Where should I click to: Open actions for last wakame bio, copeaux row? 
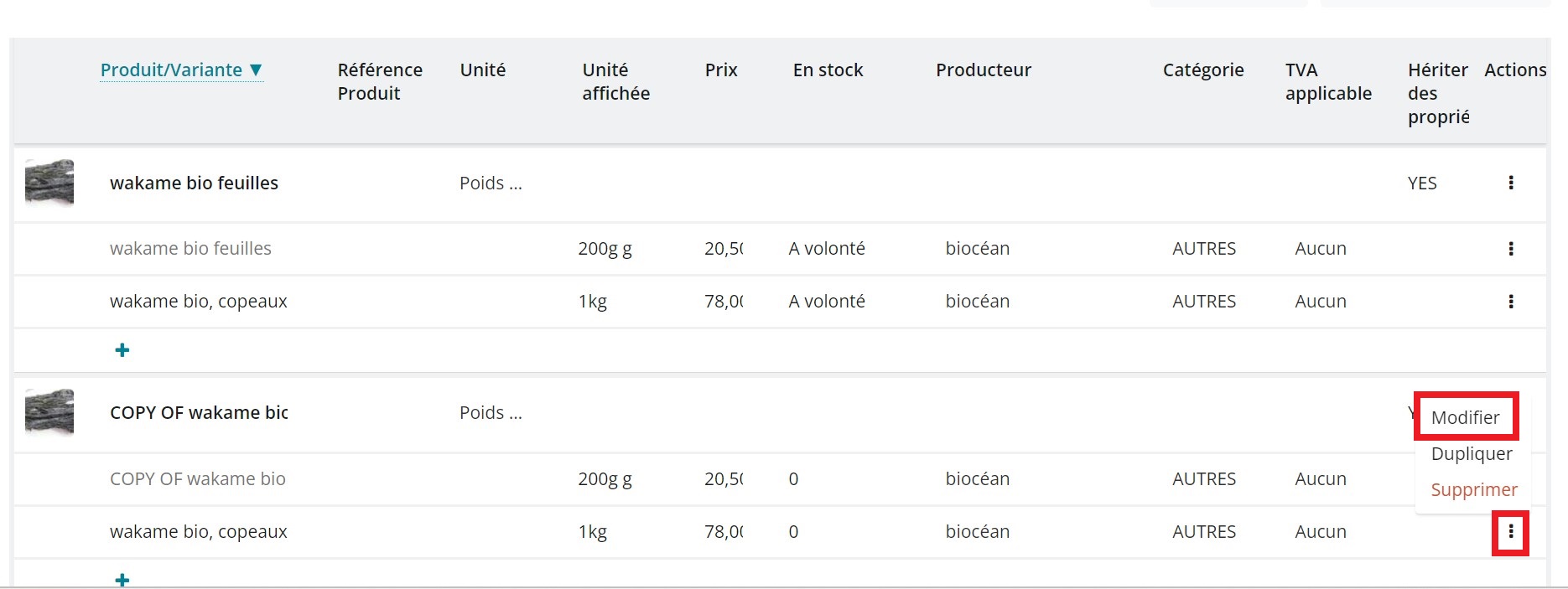1510,532
